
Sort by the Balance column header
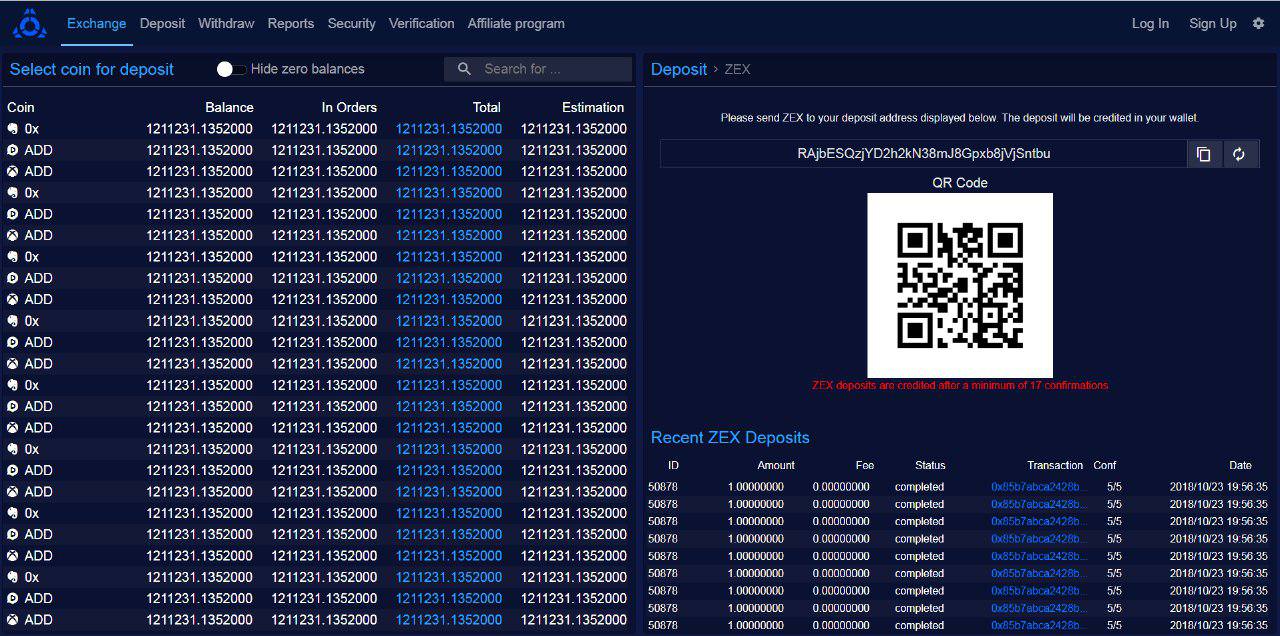tap(229, 107)
